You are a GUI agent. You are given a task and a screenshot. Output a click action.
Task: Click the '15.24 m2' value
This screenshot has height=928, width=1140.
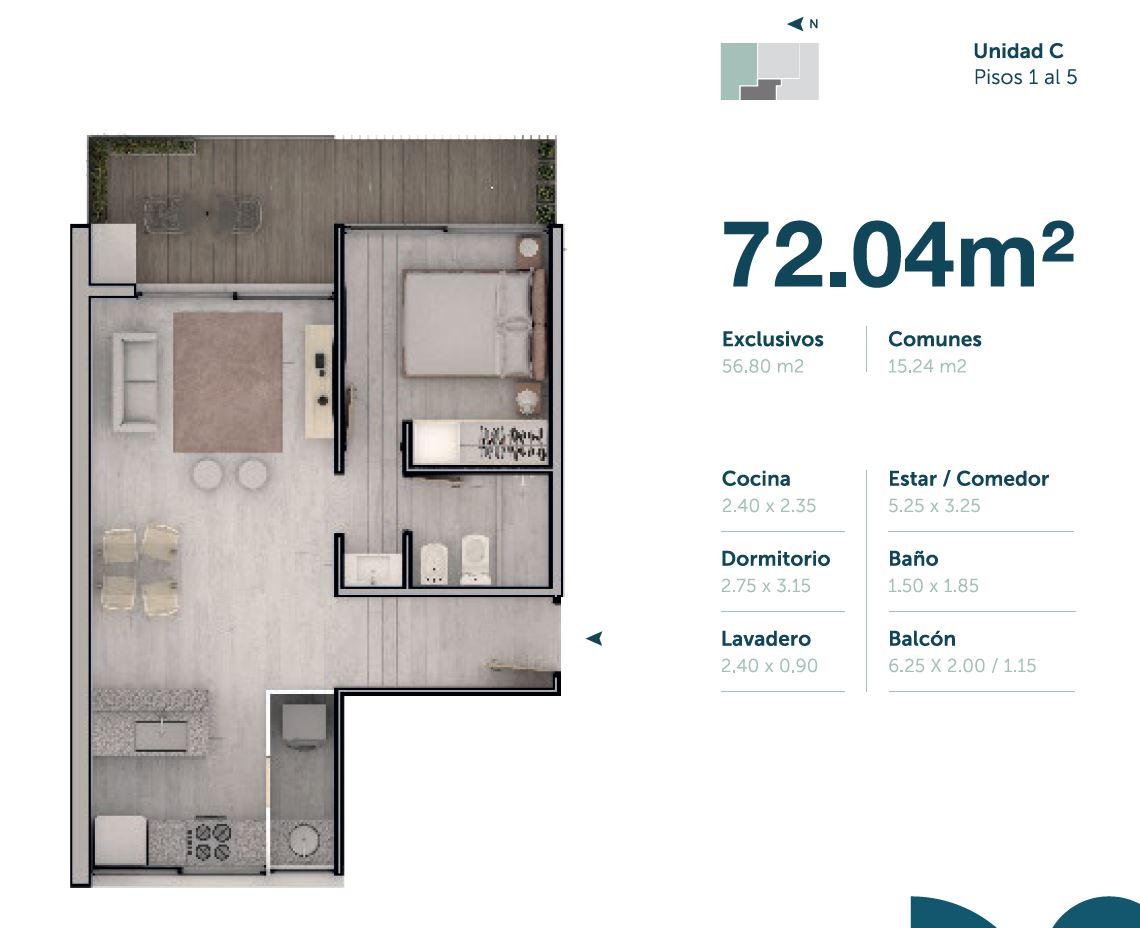pyautogui.click(x=927, y=366)
